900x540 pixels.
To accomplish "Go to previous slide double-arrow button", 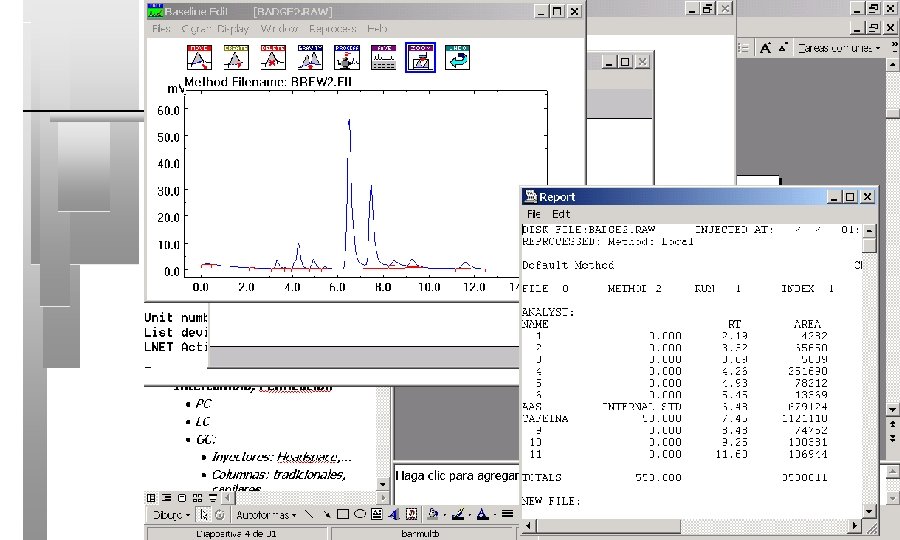I will click(893, 424).
